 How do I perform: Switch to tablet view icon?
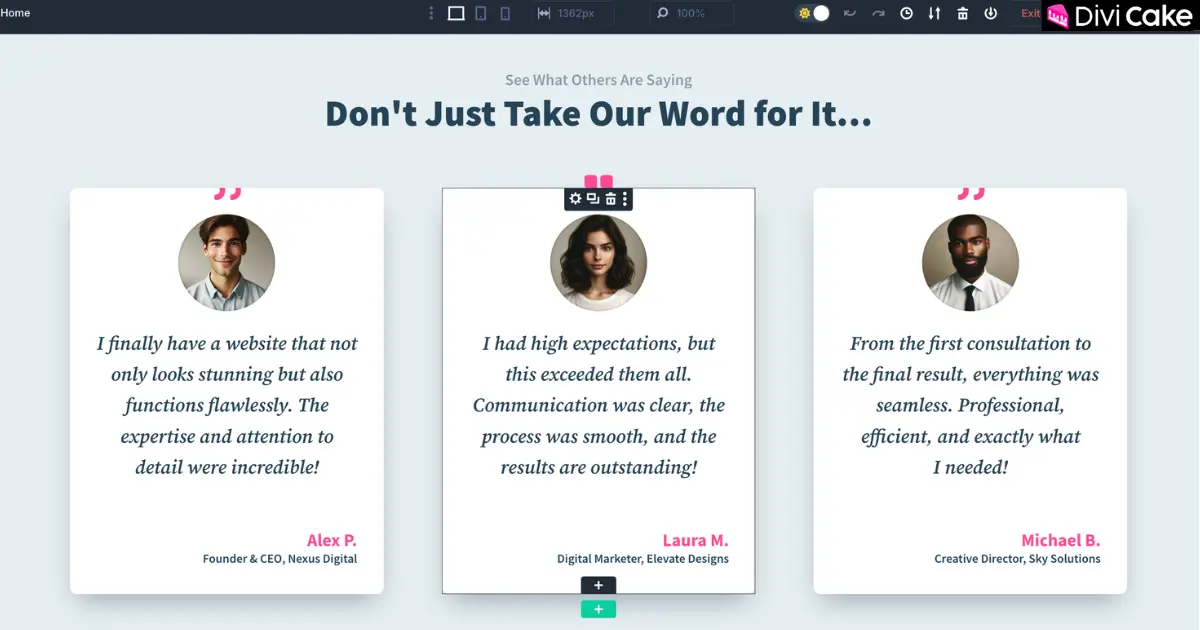(x=481, y=13)
